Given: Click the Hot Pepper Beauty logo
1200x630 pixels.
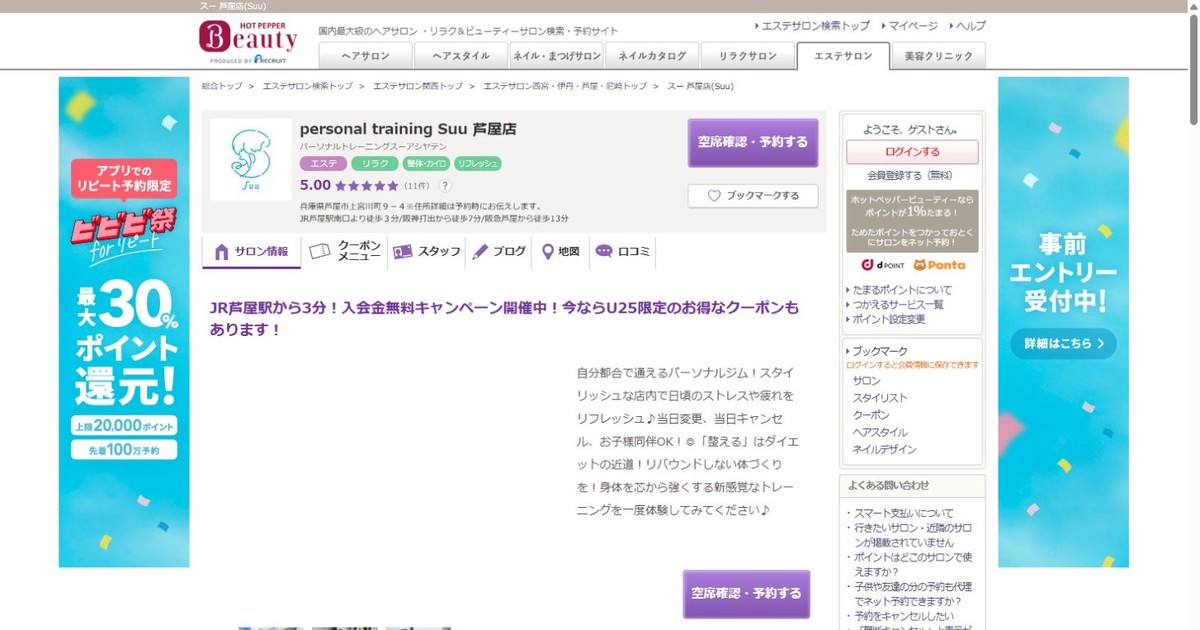Looking at the screenshot, I should point(248,43).
